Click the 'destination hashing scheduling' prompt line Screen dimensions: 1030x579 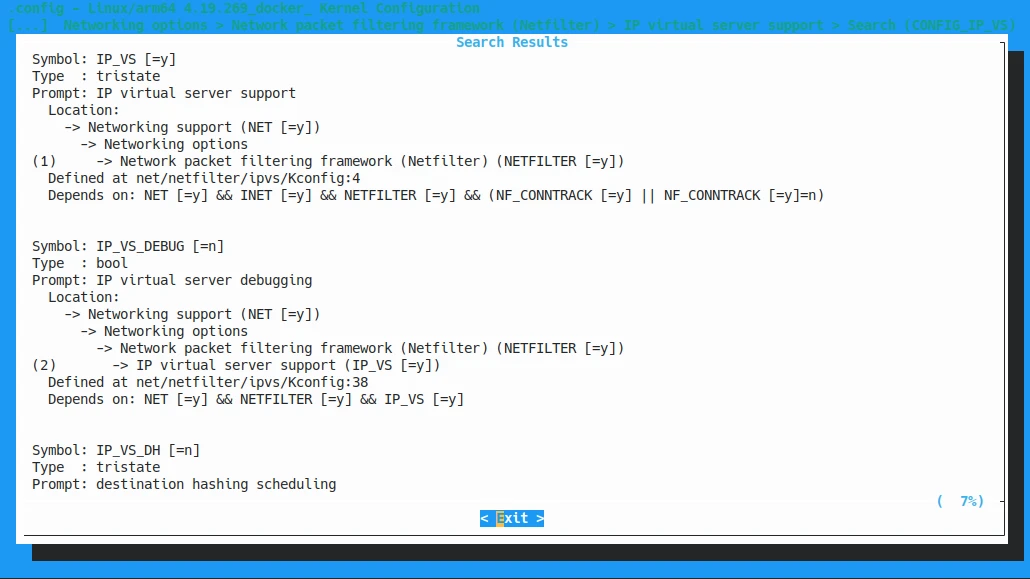click(183, 484)
